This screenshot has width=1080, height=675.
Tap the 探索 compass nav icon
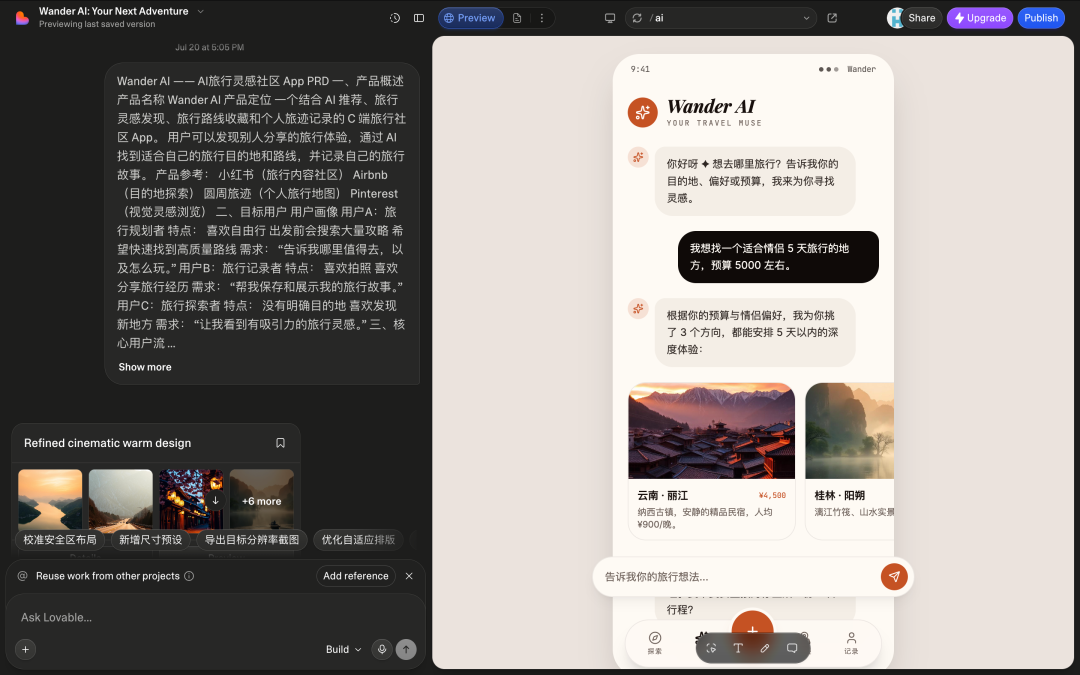655,642
